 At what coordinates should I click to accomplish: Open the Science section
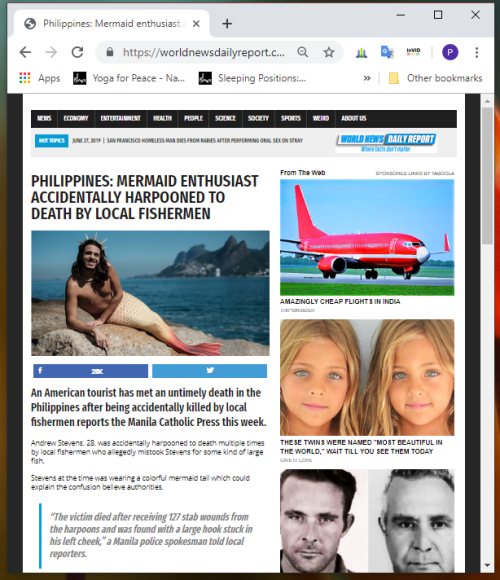[x=225, y=118]
